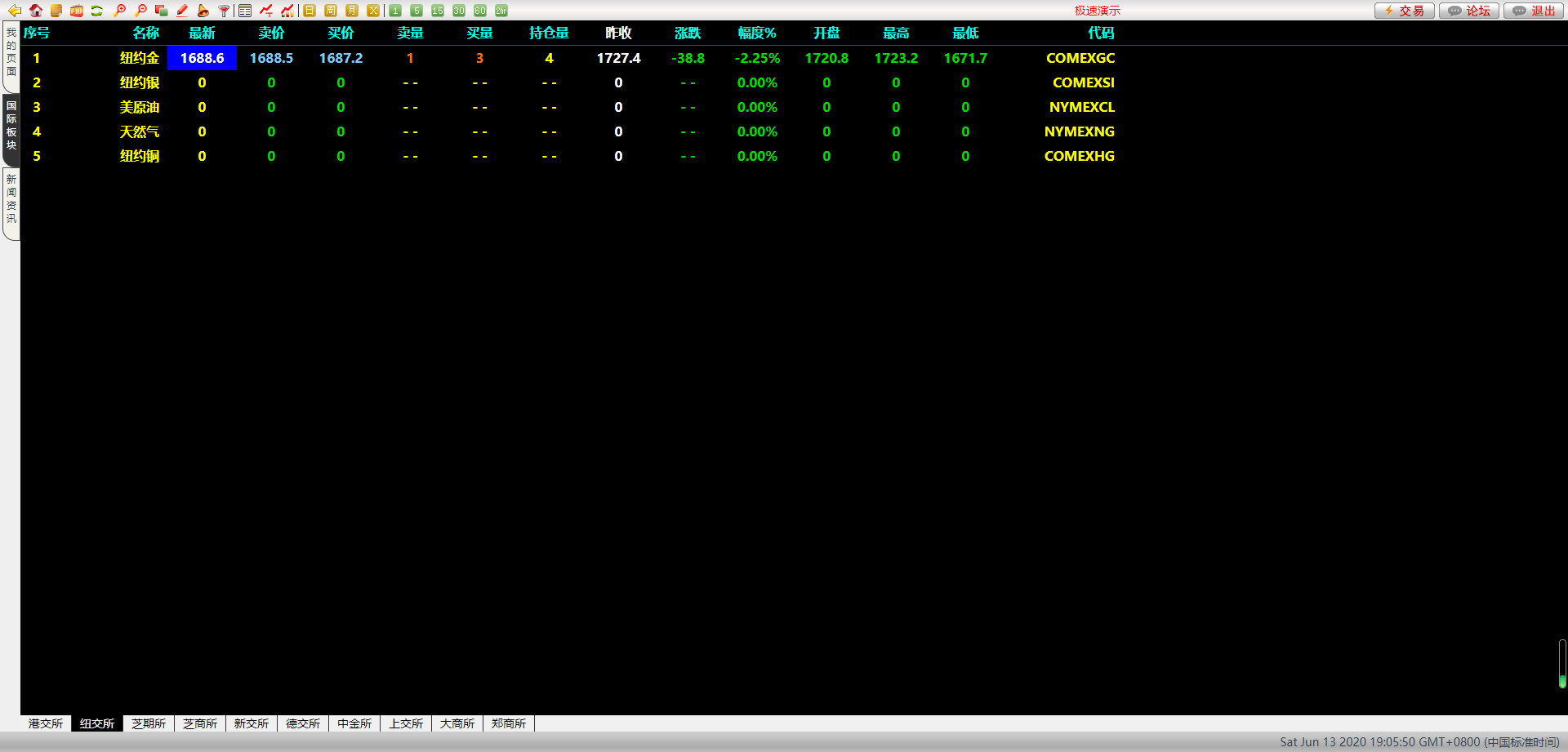Select the red pencil drawing tool

point(182,11)
